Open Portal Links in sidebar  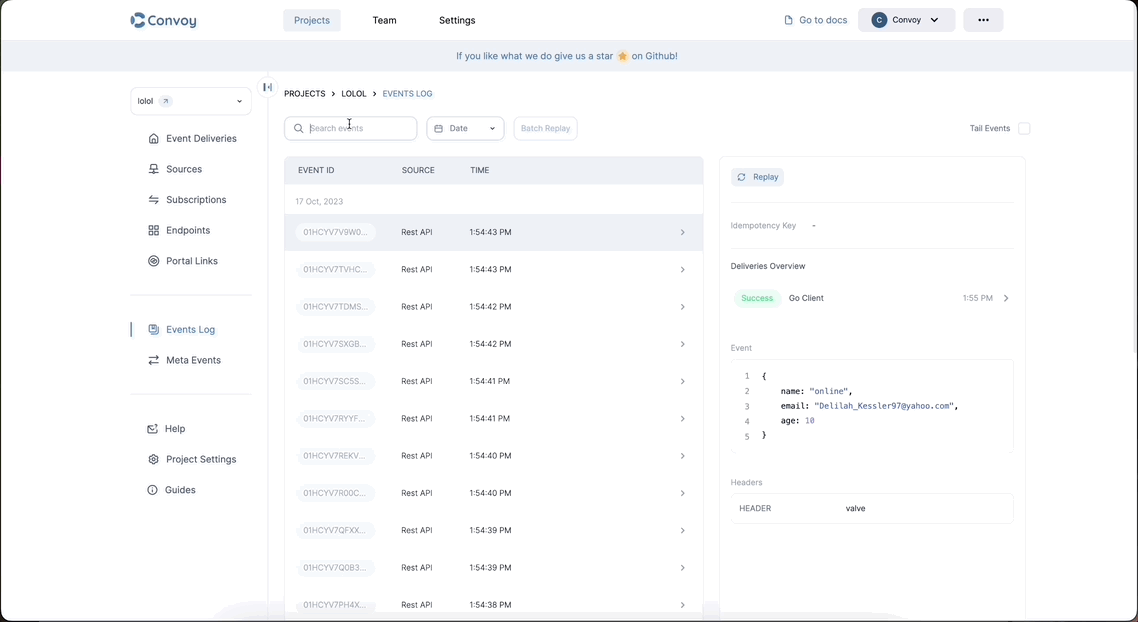coord(192,261)
